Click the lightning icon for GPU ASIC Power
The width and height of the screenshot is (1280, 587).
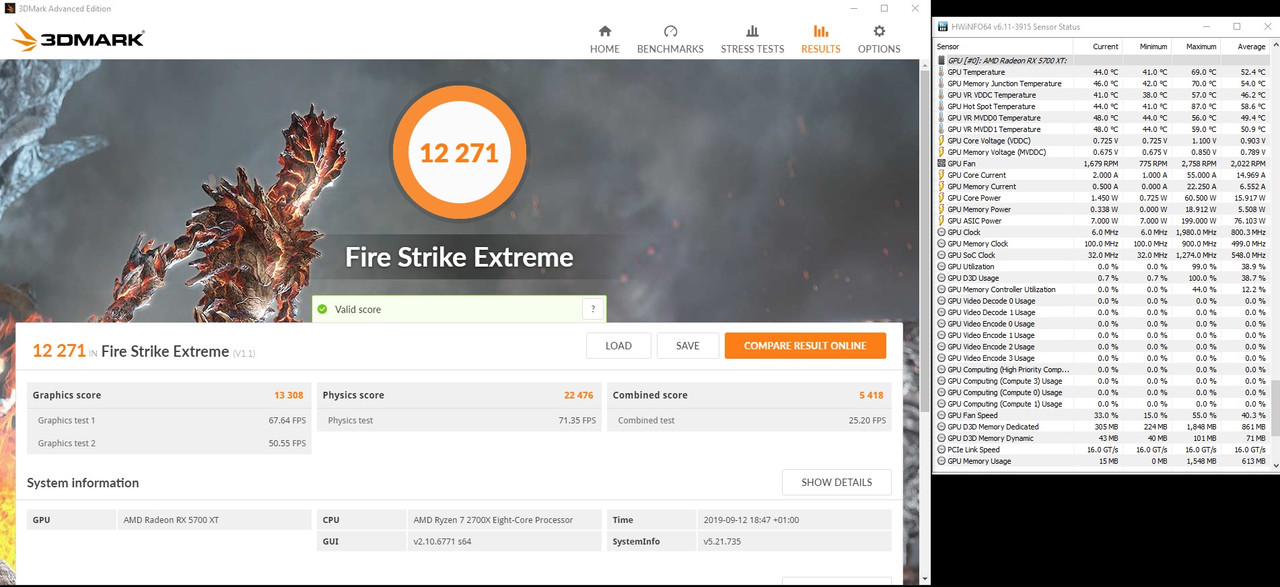pos(941,221)
